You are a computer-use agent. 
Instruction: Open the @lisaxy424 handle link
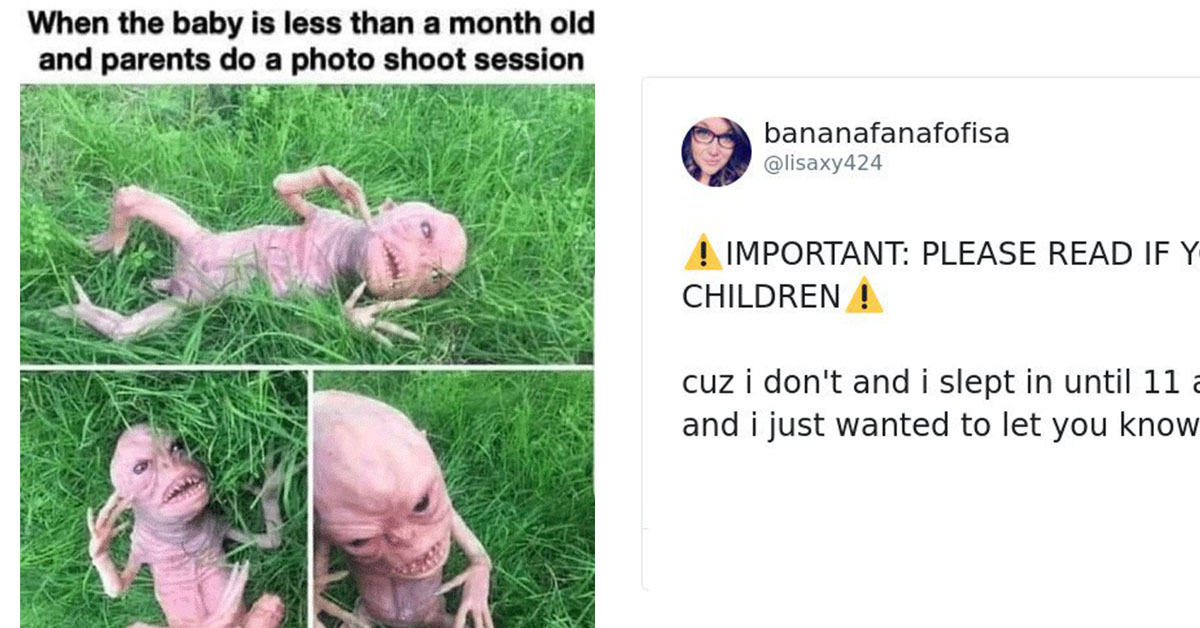tap(823, 164)
